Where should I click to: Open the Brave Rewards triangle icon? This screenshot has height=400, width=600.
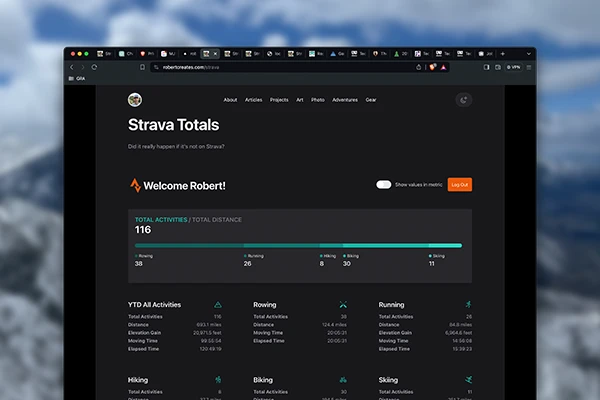pos(443,67)
